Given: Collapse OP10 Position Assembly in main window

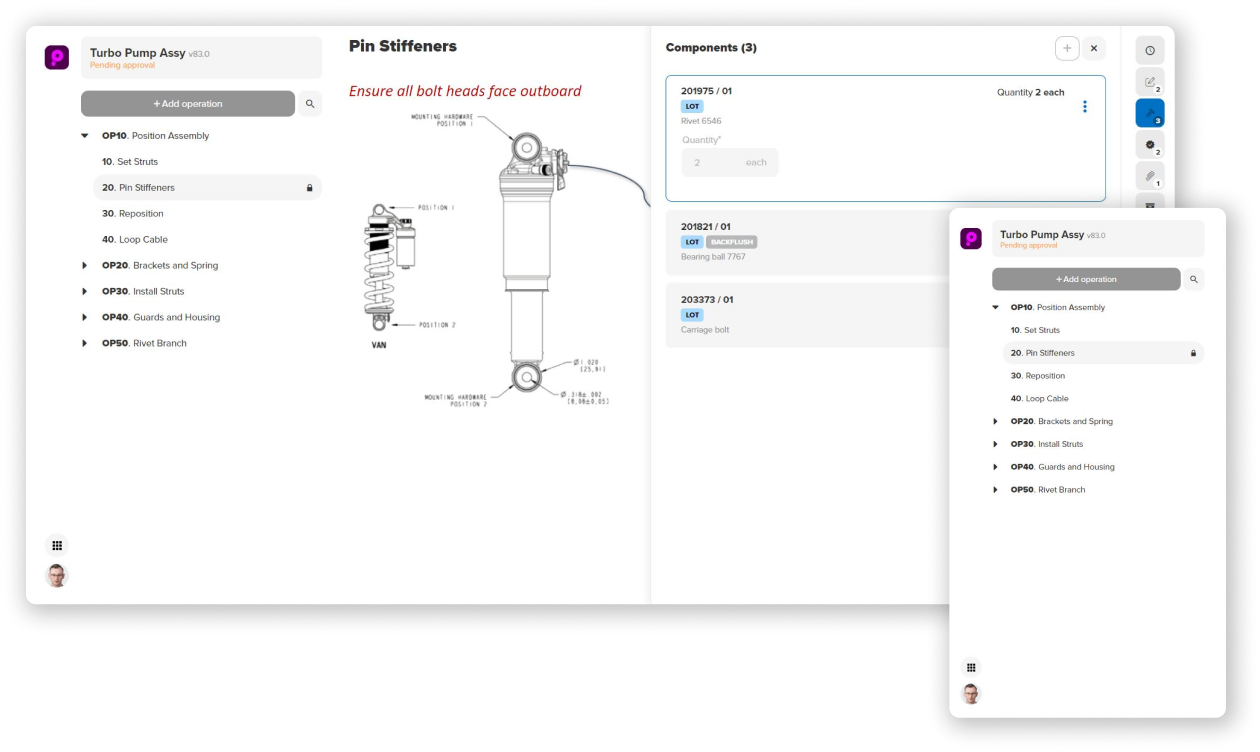Looking at the screenshot, I should (85, 136).
